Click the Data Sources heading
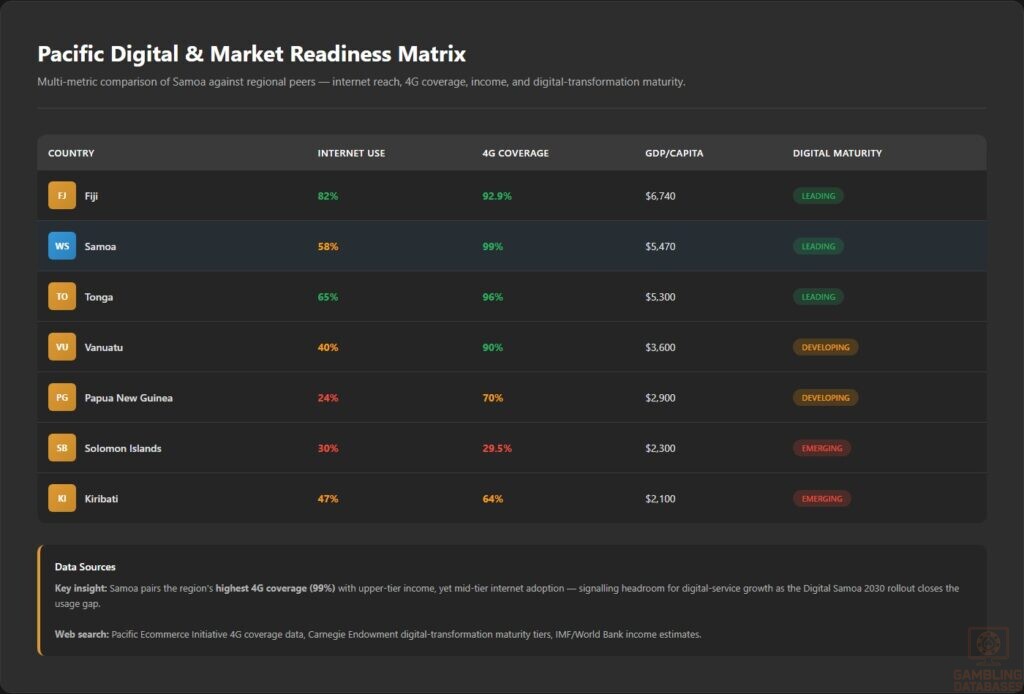 [x=85, y=567]
